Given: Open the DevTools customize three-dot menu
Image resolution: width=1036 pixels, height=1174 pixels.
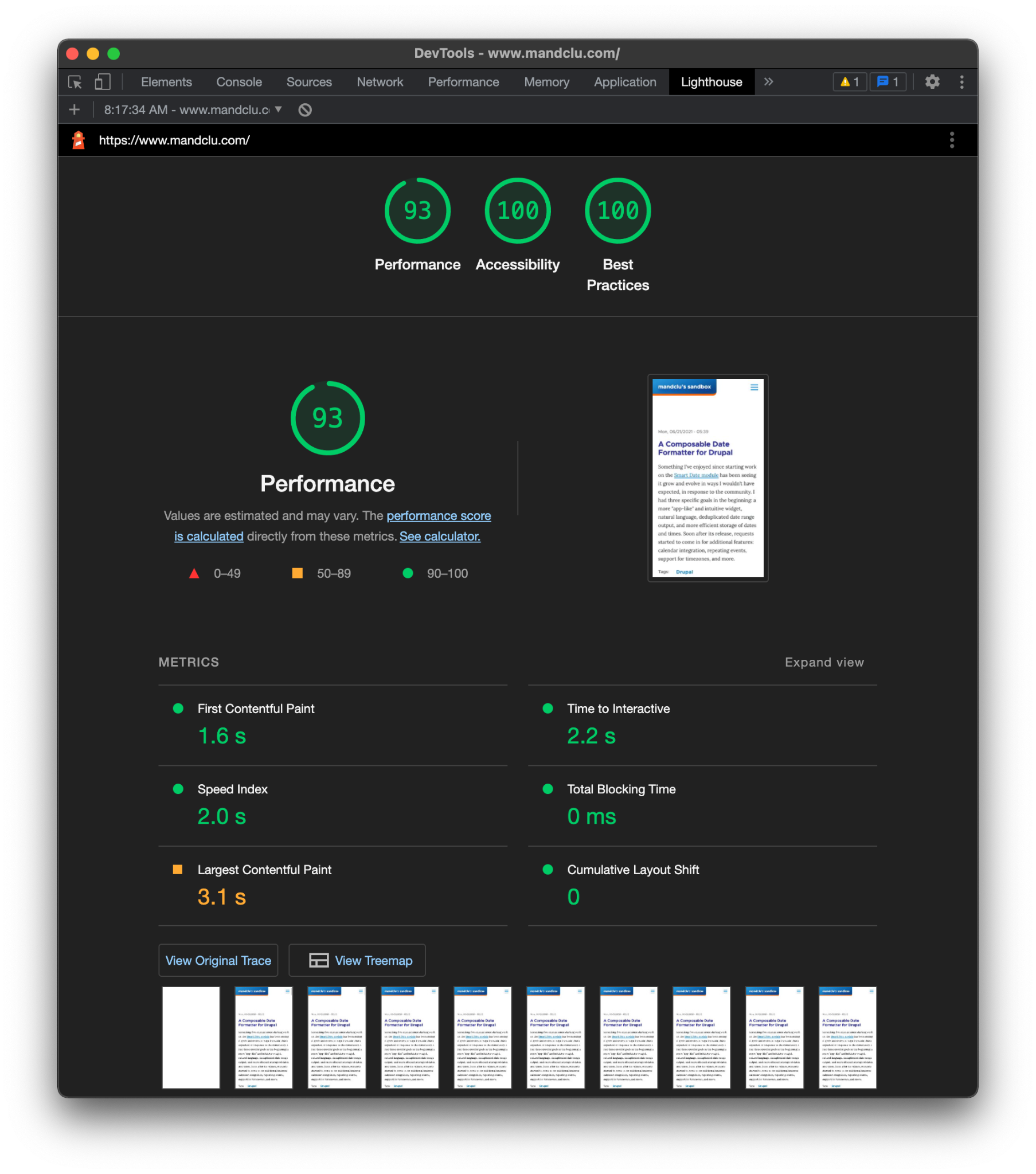Looking at the screenshot, I should [x=961, y=82].
